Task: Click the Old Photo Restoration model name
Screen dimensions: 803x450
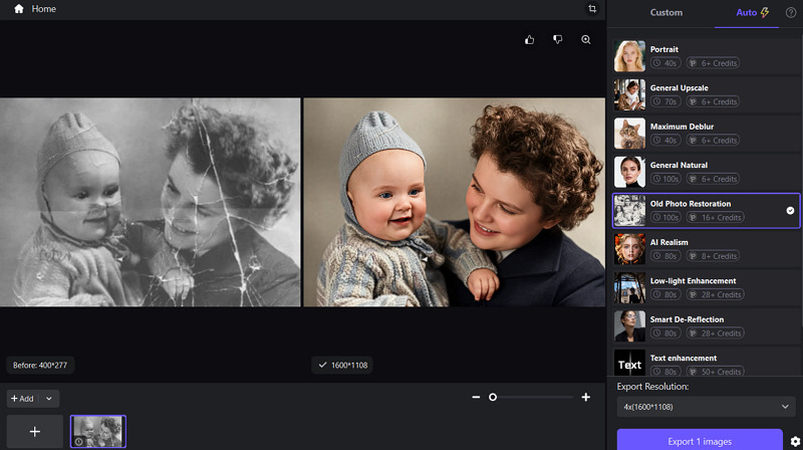Action: [x=690, y=204]
